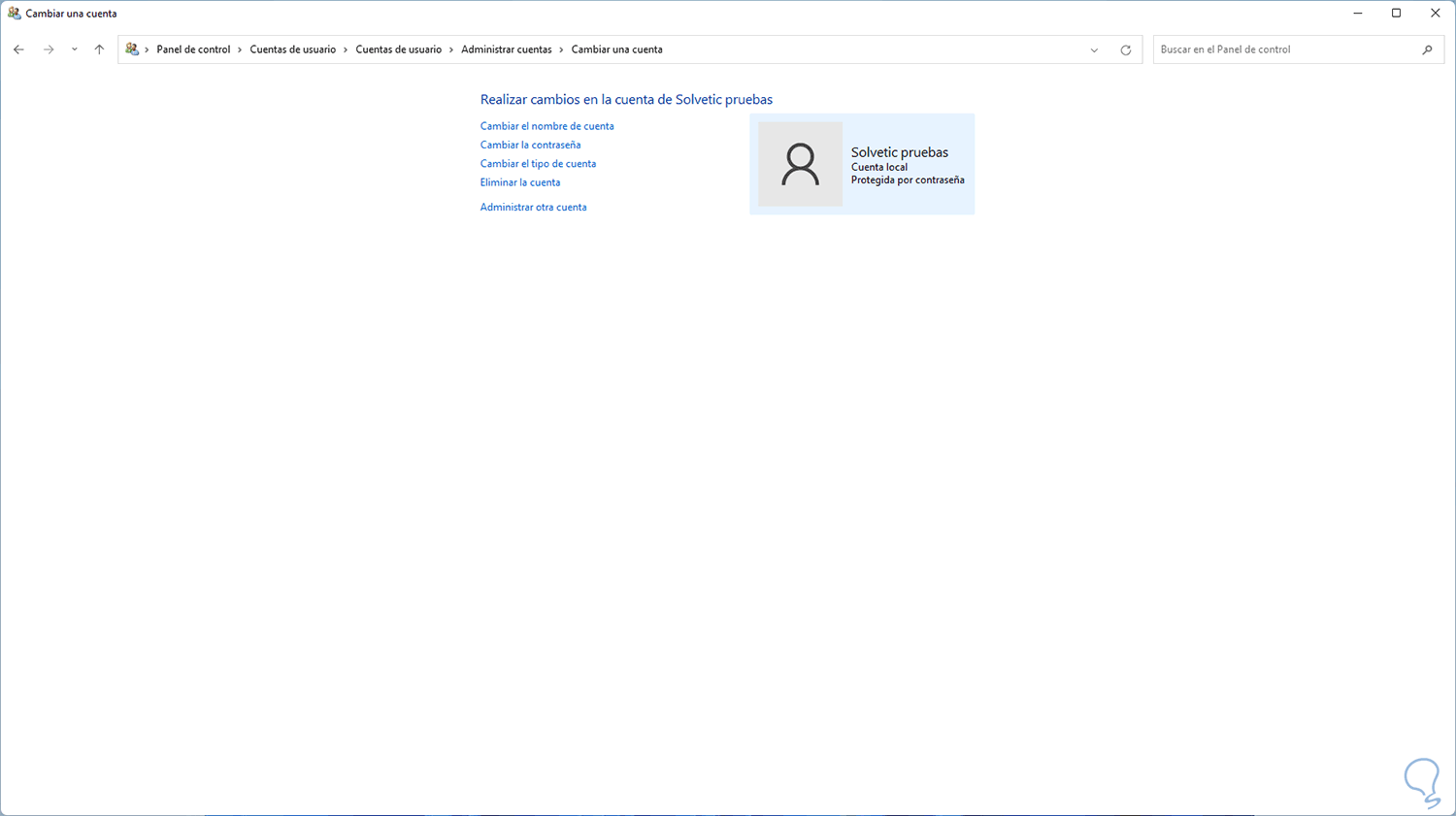Open second 'Cuentas de usuario' breadcrumb
1456x816 pixels.
click(398, 49)
